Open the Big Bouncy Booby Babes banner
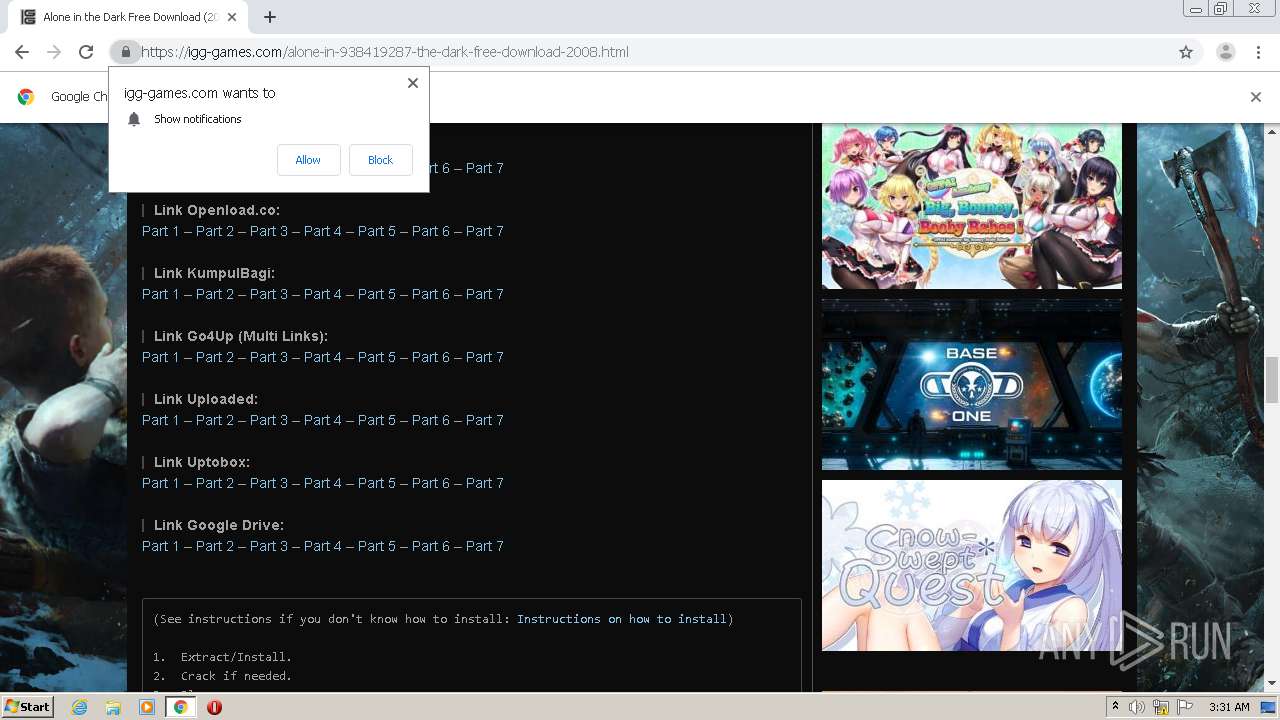This screenshot has height=720, width=1280. (972, 206)
